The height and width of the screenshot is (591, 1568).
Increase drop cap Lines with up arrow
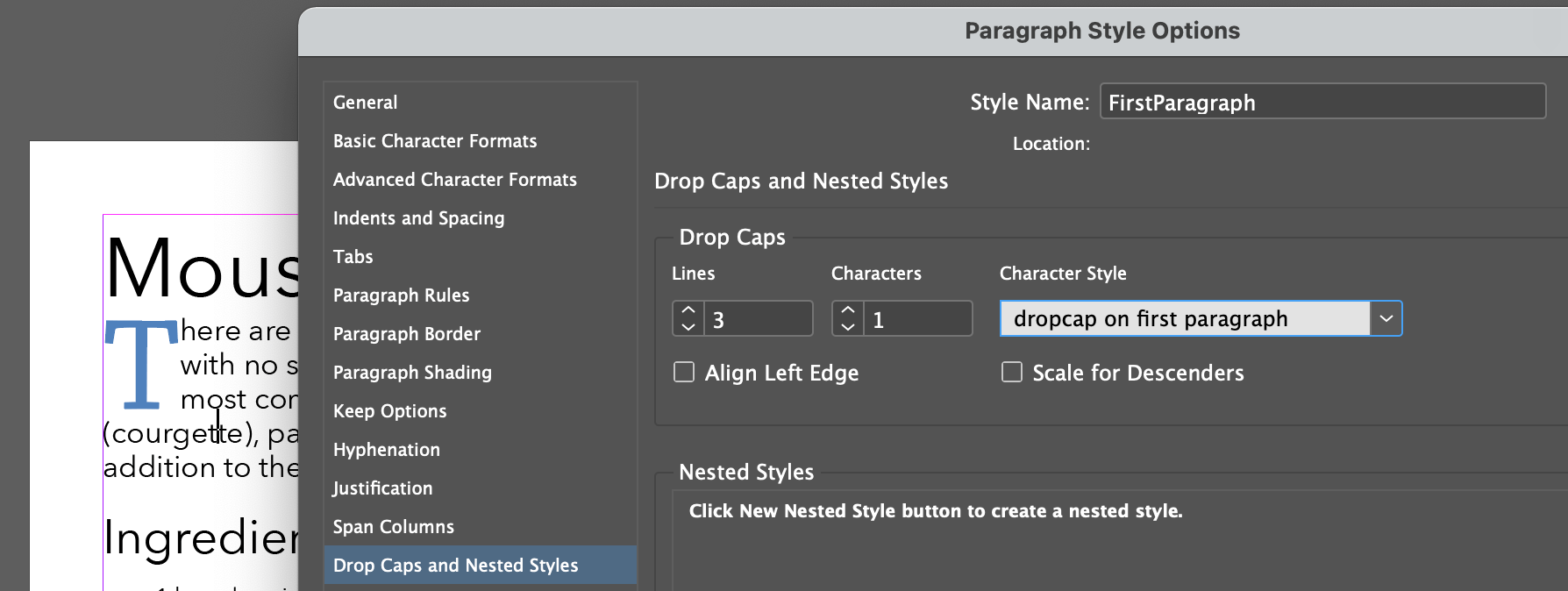(688, 310)
